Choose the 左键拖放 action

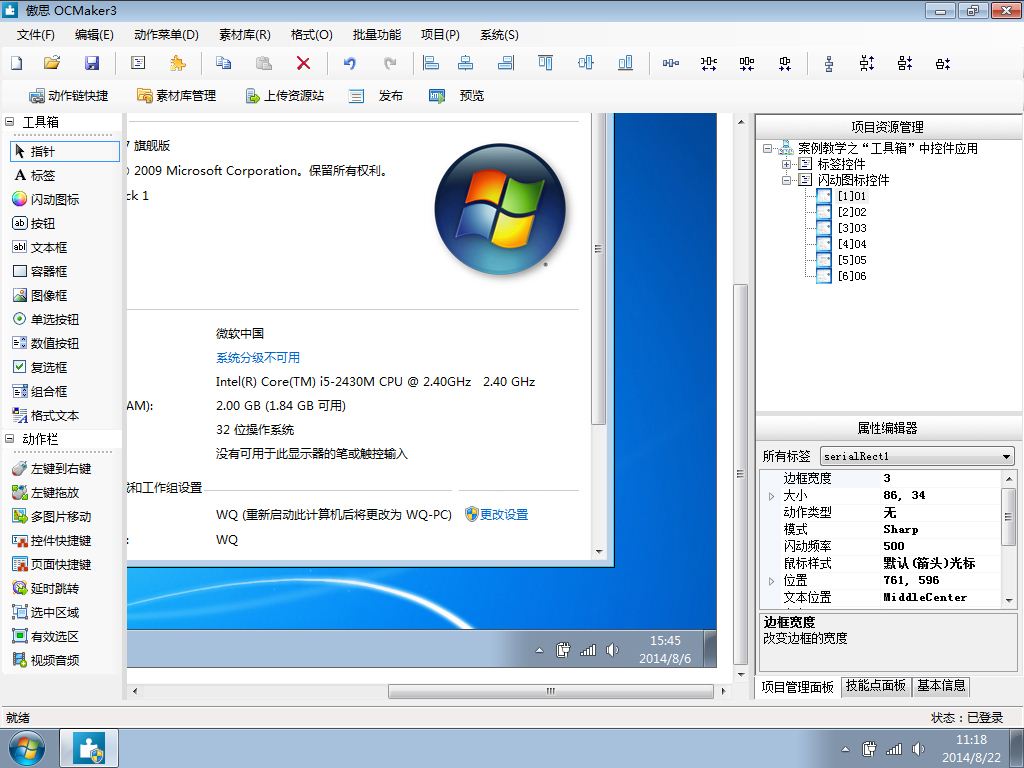coord(46,492)
